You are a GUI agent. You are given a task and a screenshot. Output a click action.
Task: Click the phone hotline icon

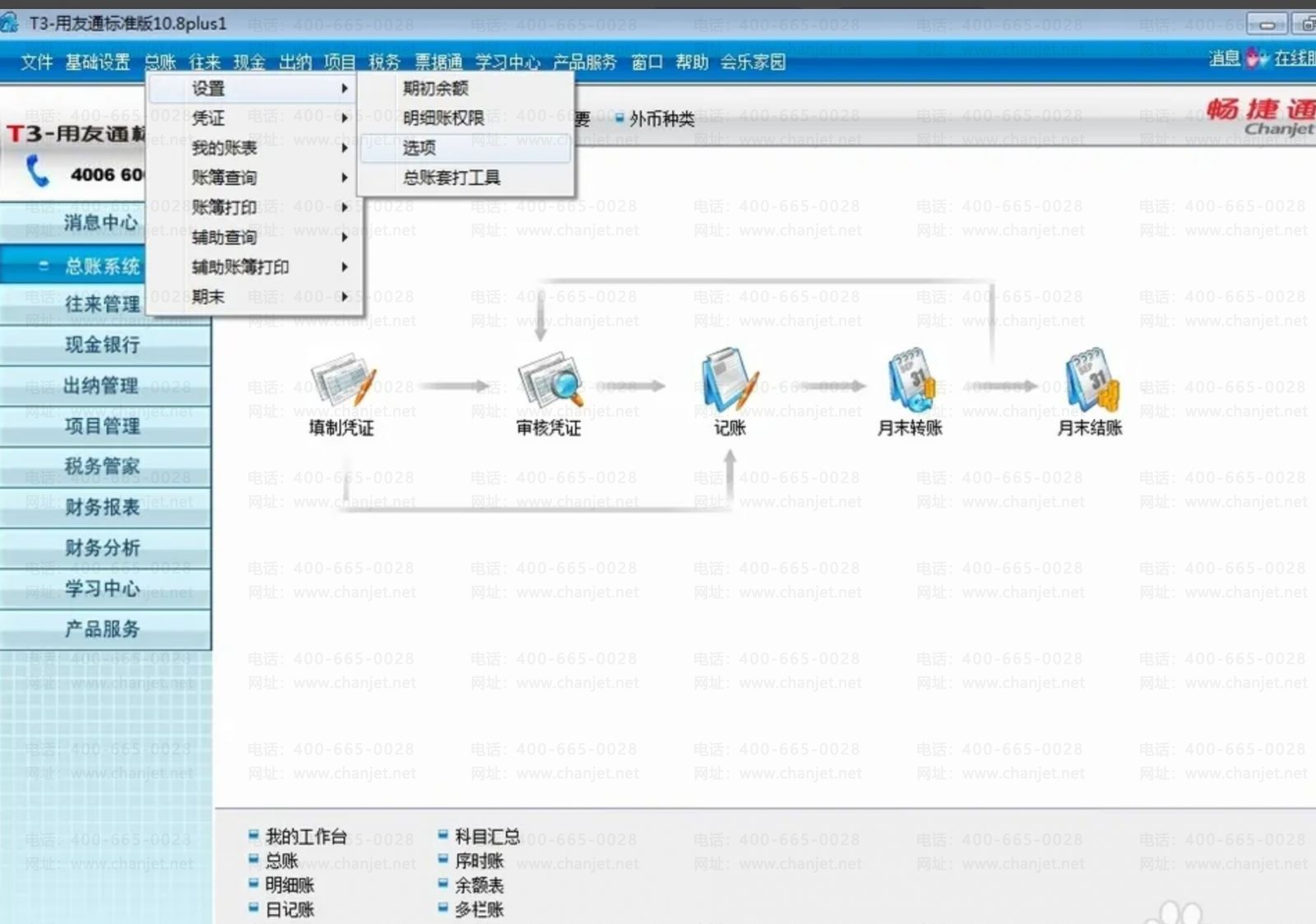tap(38, 172)
